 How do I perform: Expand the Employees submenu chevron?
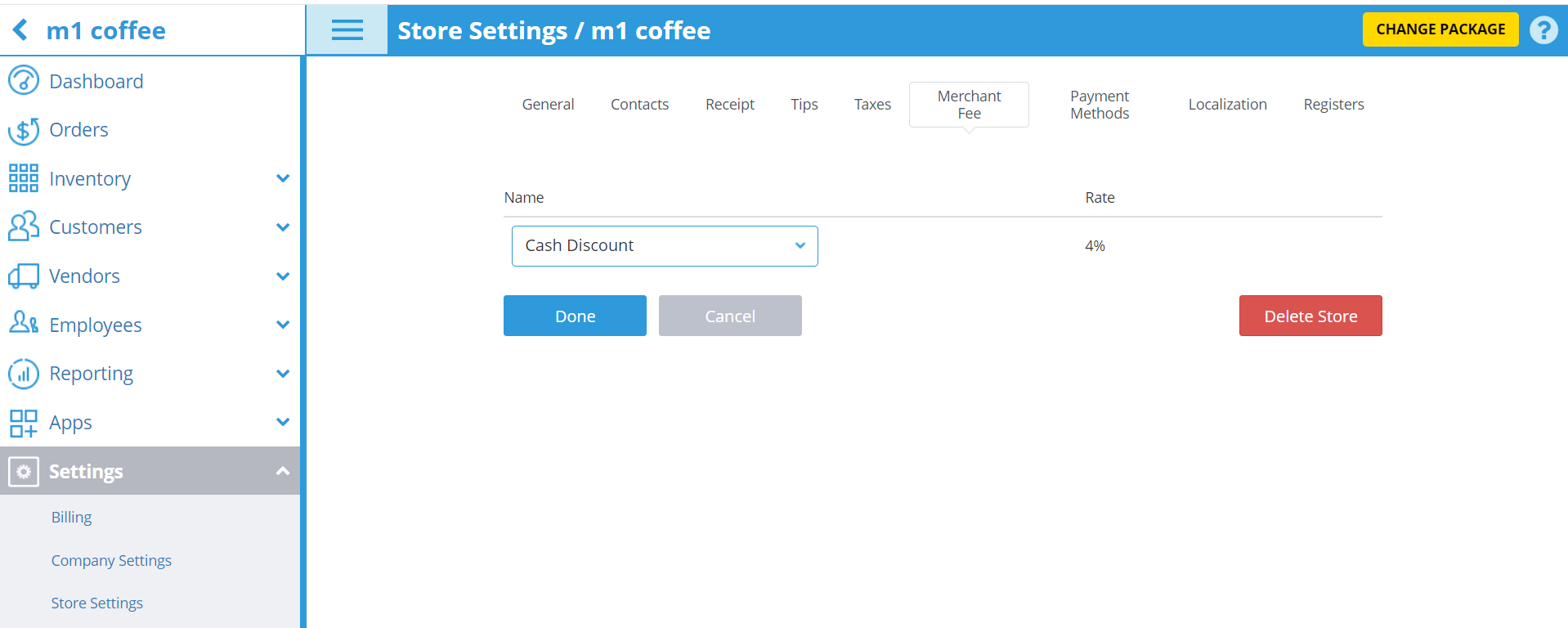coord(283,325)
